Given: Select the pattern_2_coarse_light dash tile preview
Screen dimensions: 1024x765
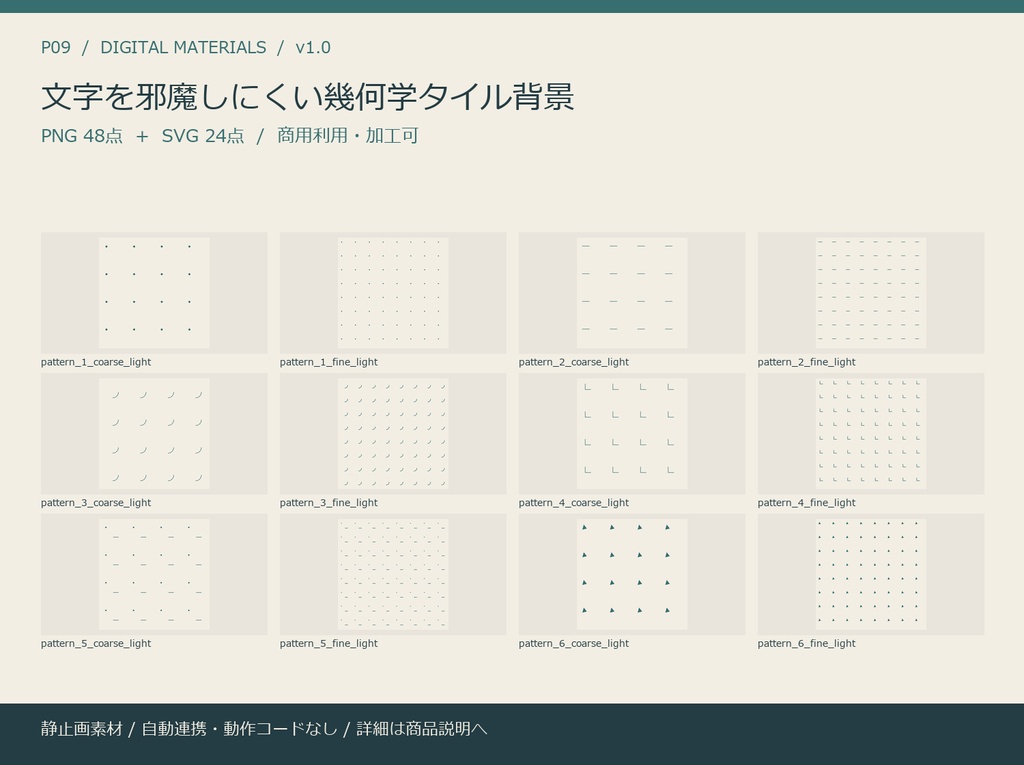Looking at the screenshot, I should point(632,293).
